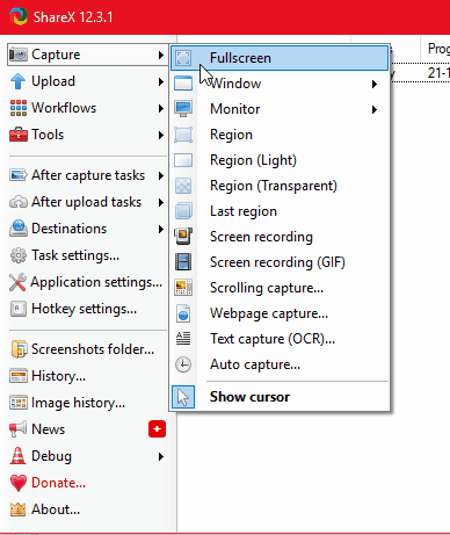Screen dimensions: 450x535
Task: Click the Fullscreen capture icon
Action: click(x=183, y=58)
